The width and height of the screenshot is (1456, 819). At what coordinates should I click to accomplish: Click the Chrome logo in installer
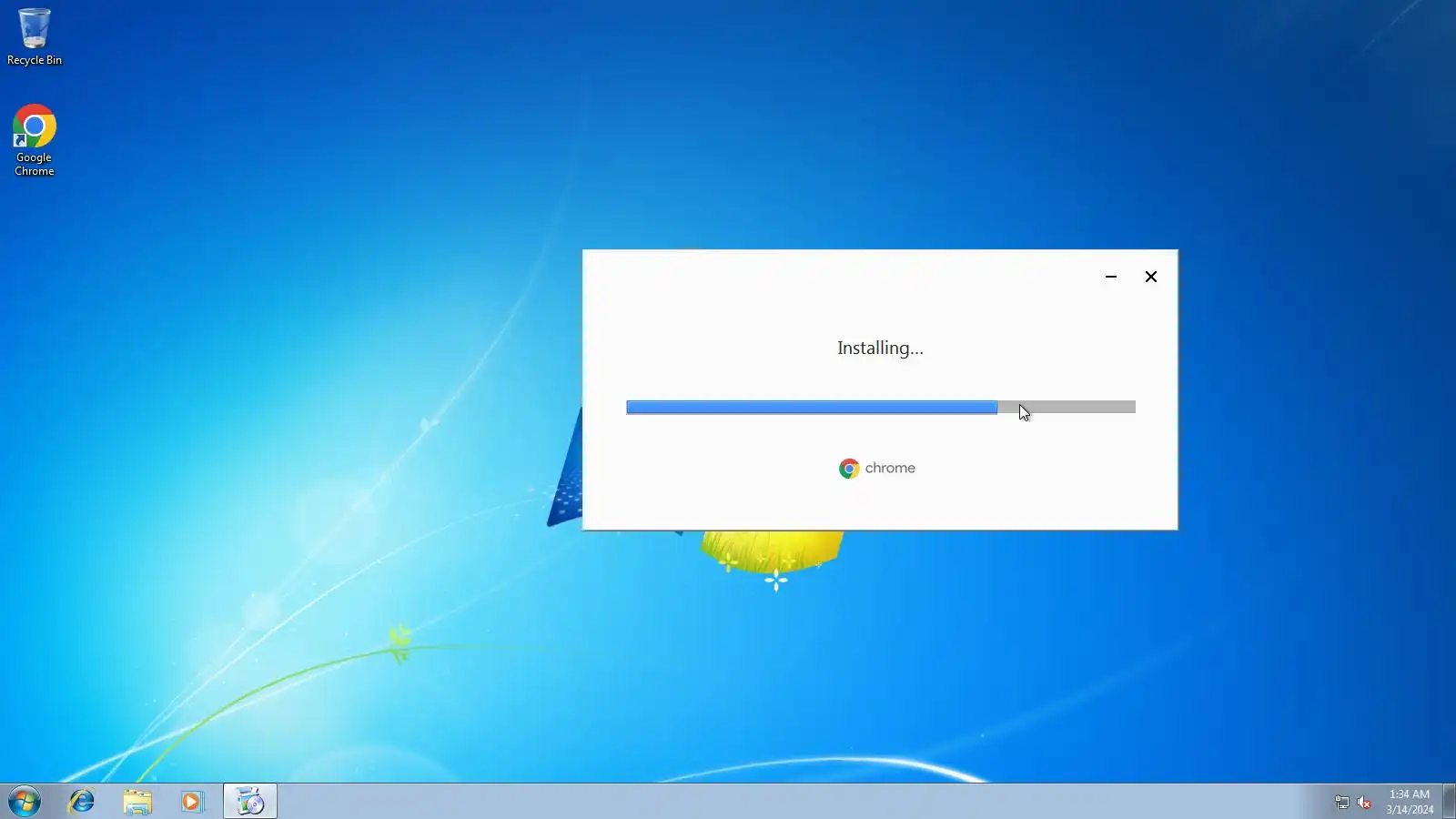pyautogui.click(x=849, y=469)
